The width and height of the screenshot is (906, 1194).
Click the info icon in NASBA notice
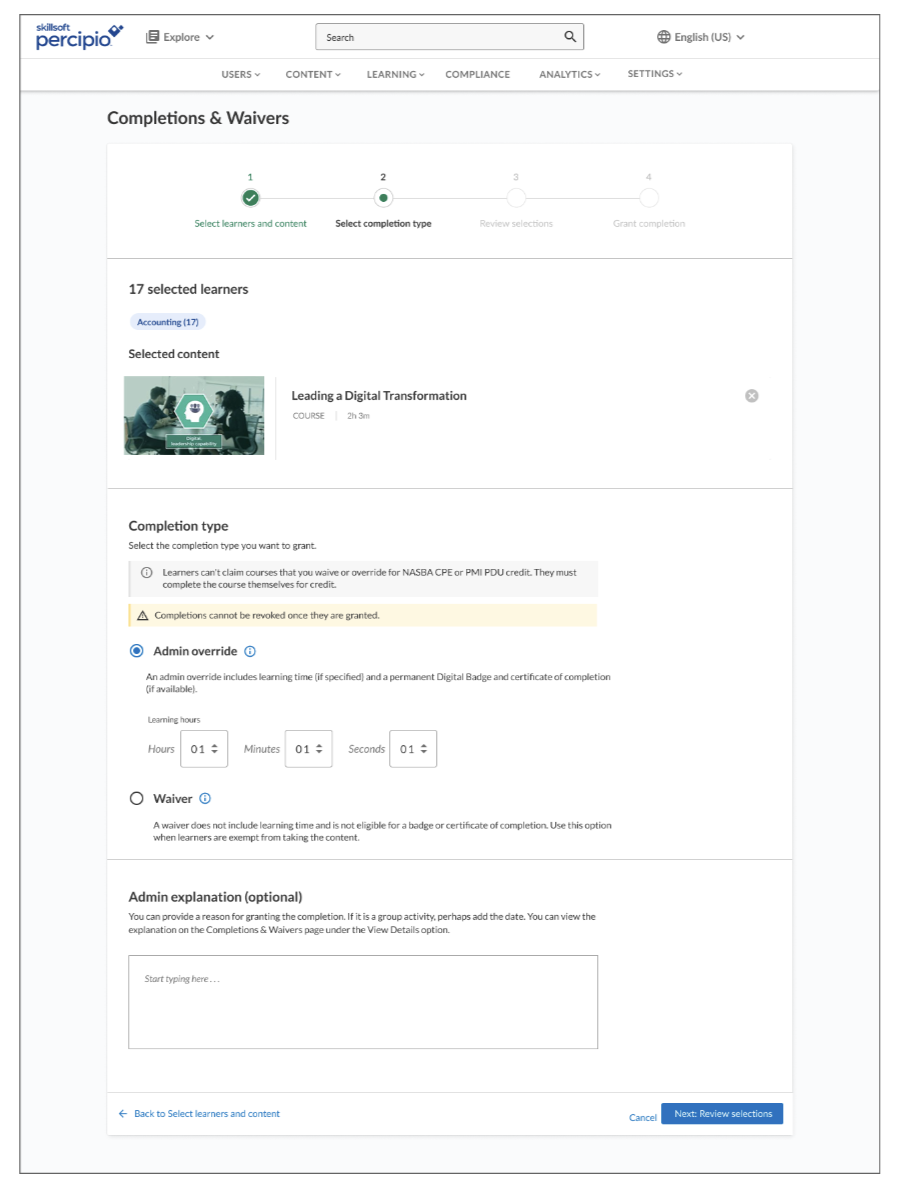[x=146, y=573]
